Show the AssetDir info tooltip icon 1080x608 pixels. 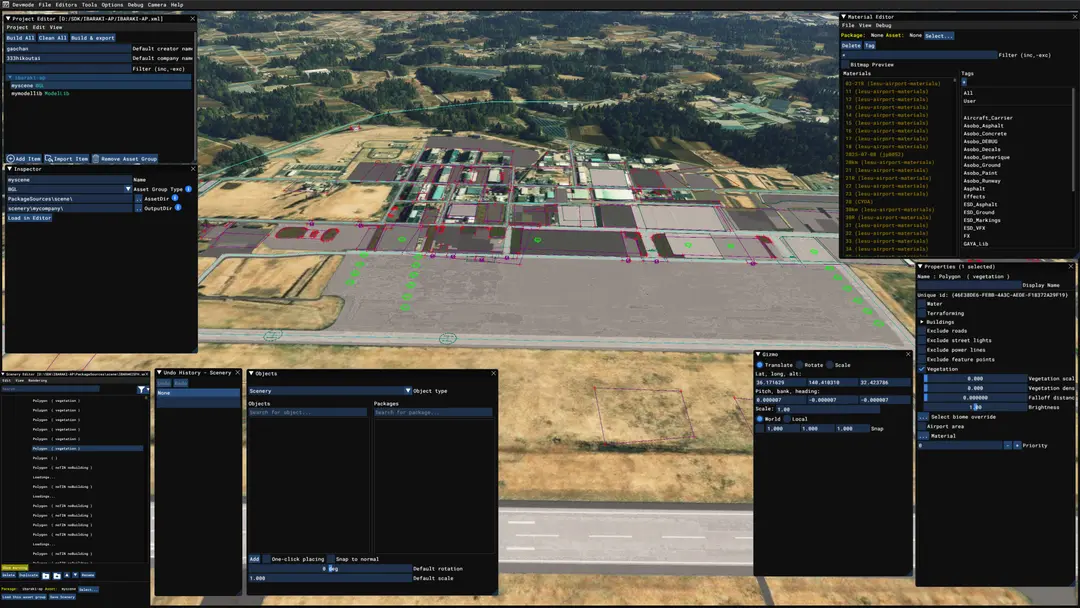click(x=175, y=198)
